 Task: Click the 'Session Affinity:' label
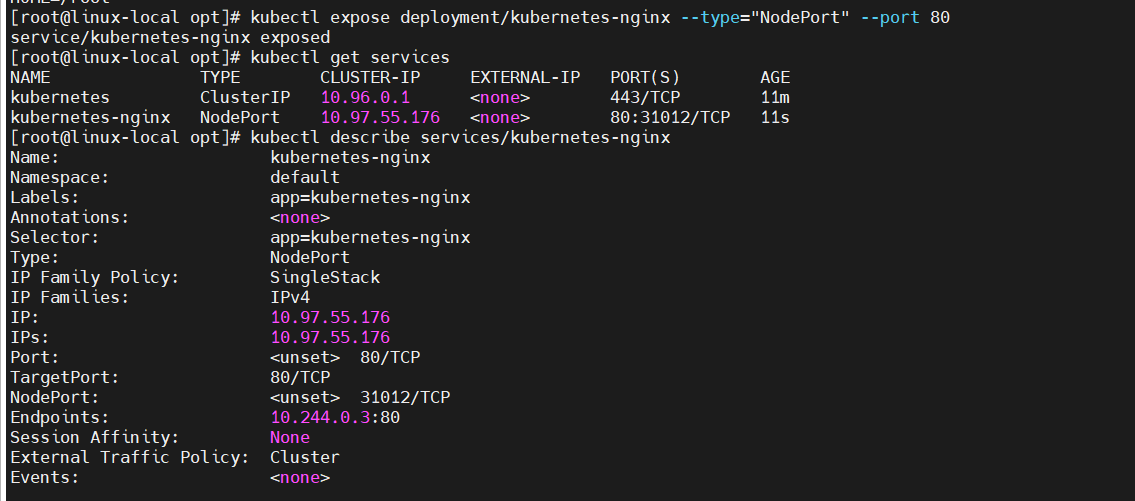tap(94, 437)
